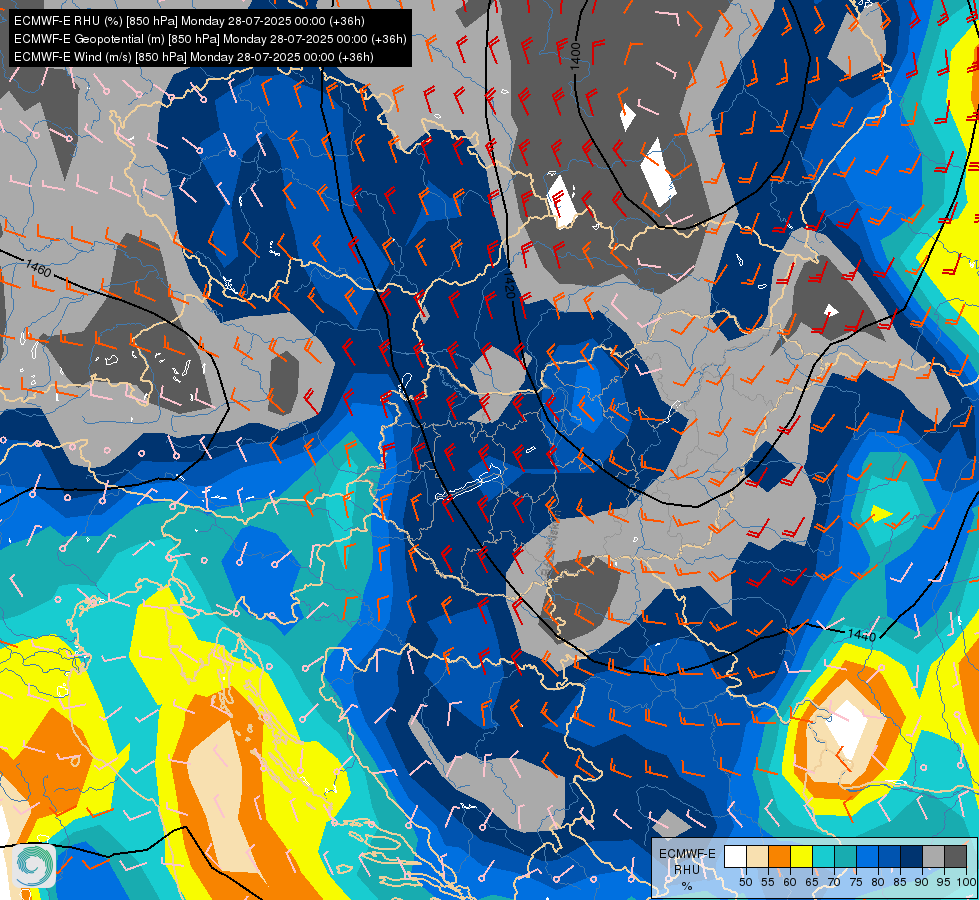Click the yellow legend swatch for 60-65%
The width and height of the screenshot is (979, 900).
[802, 856]
